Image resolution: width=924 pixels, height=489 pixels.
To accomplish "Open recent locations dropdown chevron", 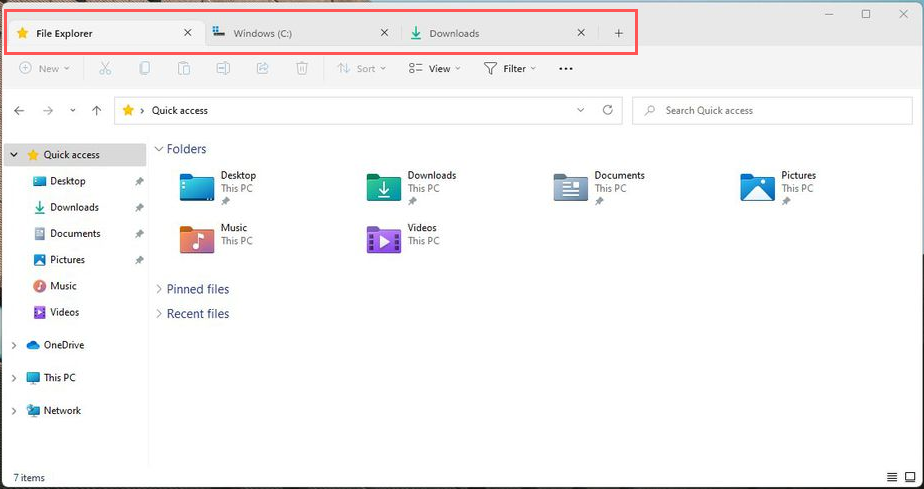I will (x=72, y=110).
